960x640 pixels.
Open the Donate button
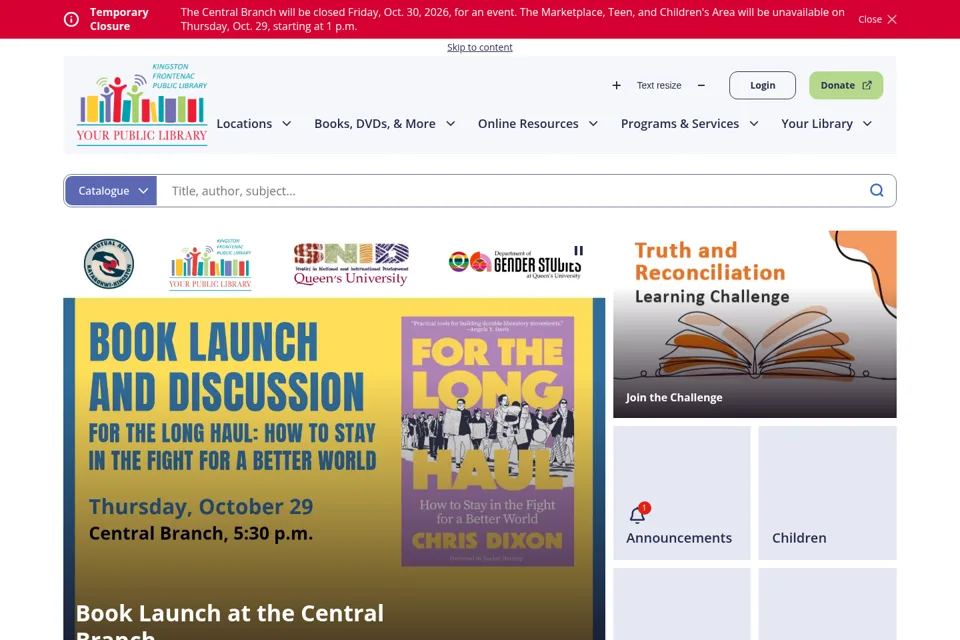(846, 86)
